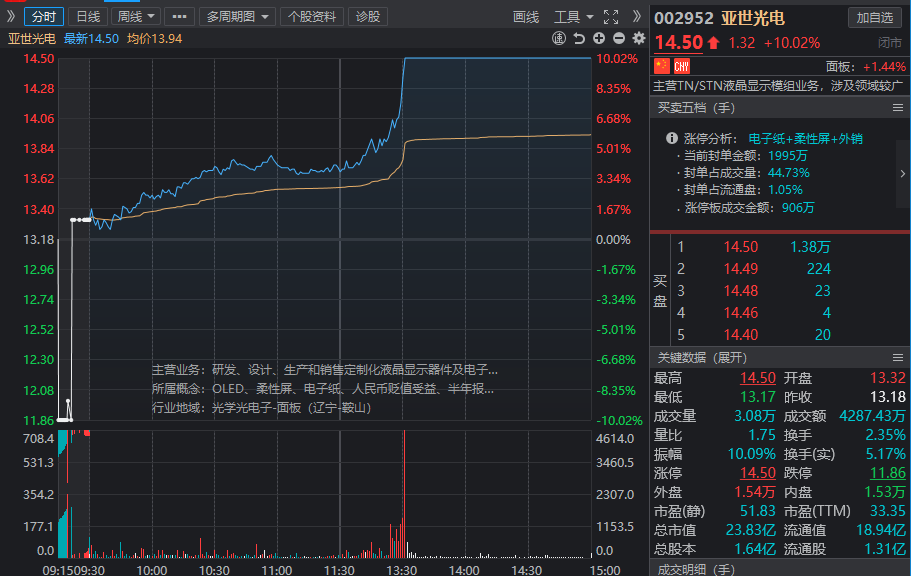Expand the 关键数据 (展开) section
Image resolution: width=911 pixels, height=576 pixels.
(x=702, y=357)
